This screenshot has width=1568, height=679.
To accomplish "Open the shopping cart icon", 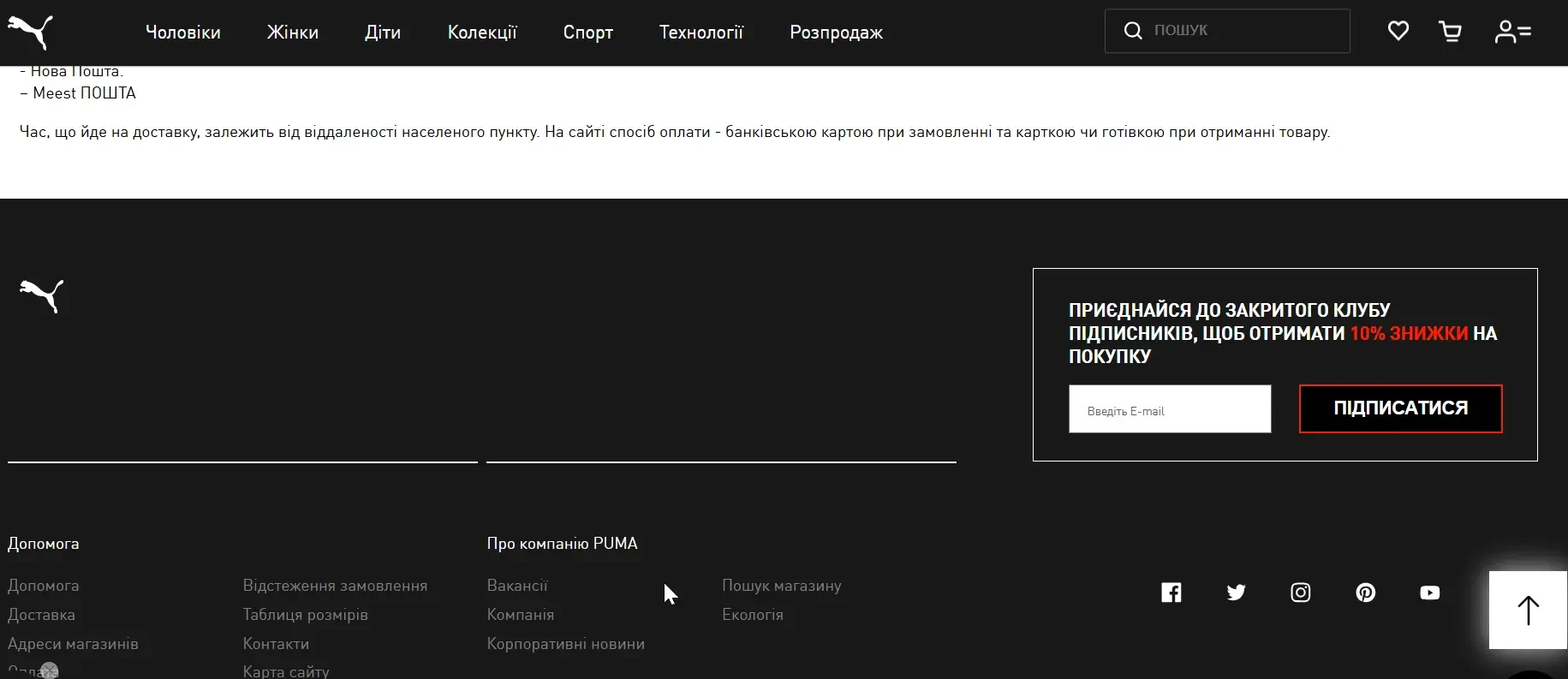I will click(x=1450, y=32).
